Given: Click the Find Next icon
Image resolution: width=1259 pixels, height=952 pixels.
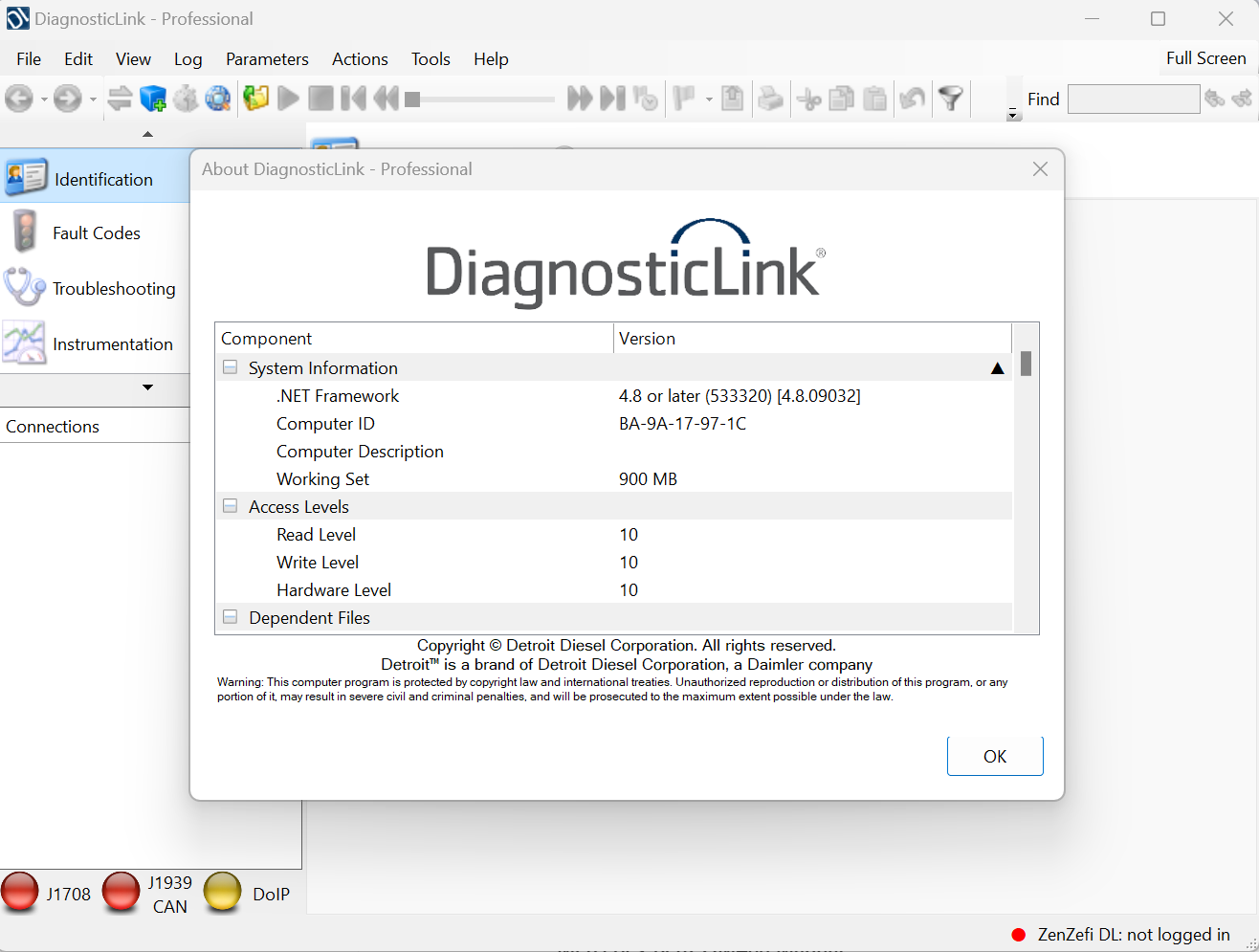Looking at the screenshot, I should (x=1242, y=99).
